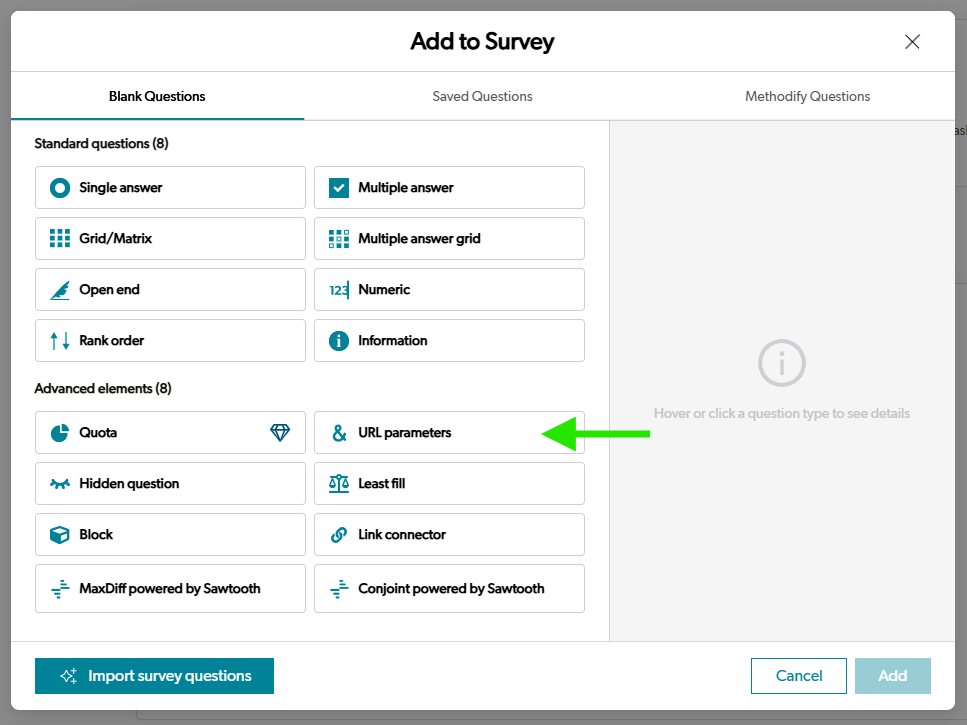Viewport: 967px width, 725px height.
Task: Select the Rank order arrows icon
Action: click(x=60, y=340)
